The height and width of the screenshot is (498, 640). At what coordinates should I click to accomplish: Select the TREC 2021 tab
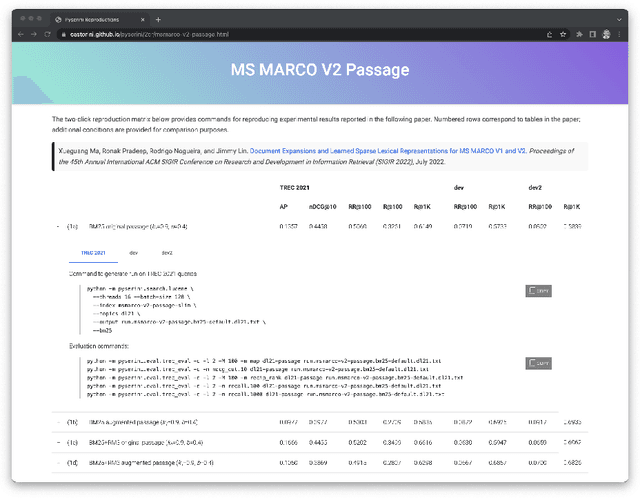click(x=94, y=253)
